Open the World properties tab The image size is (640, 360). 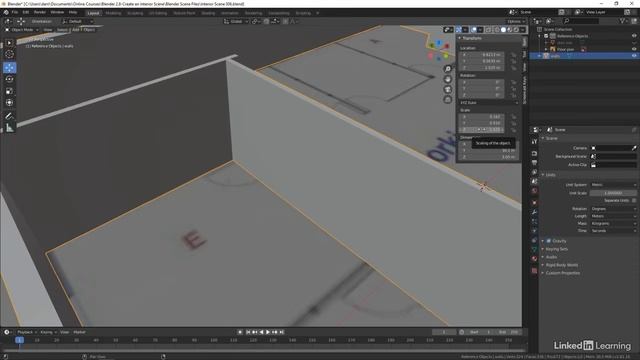[535, 191]
